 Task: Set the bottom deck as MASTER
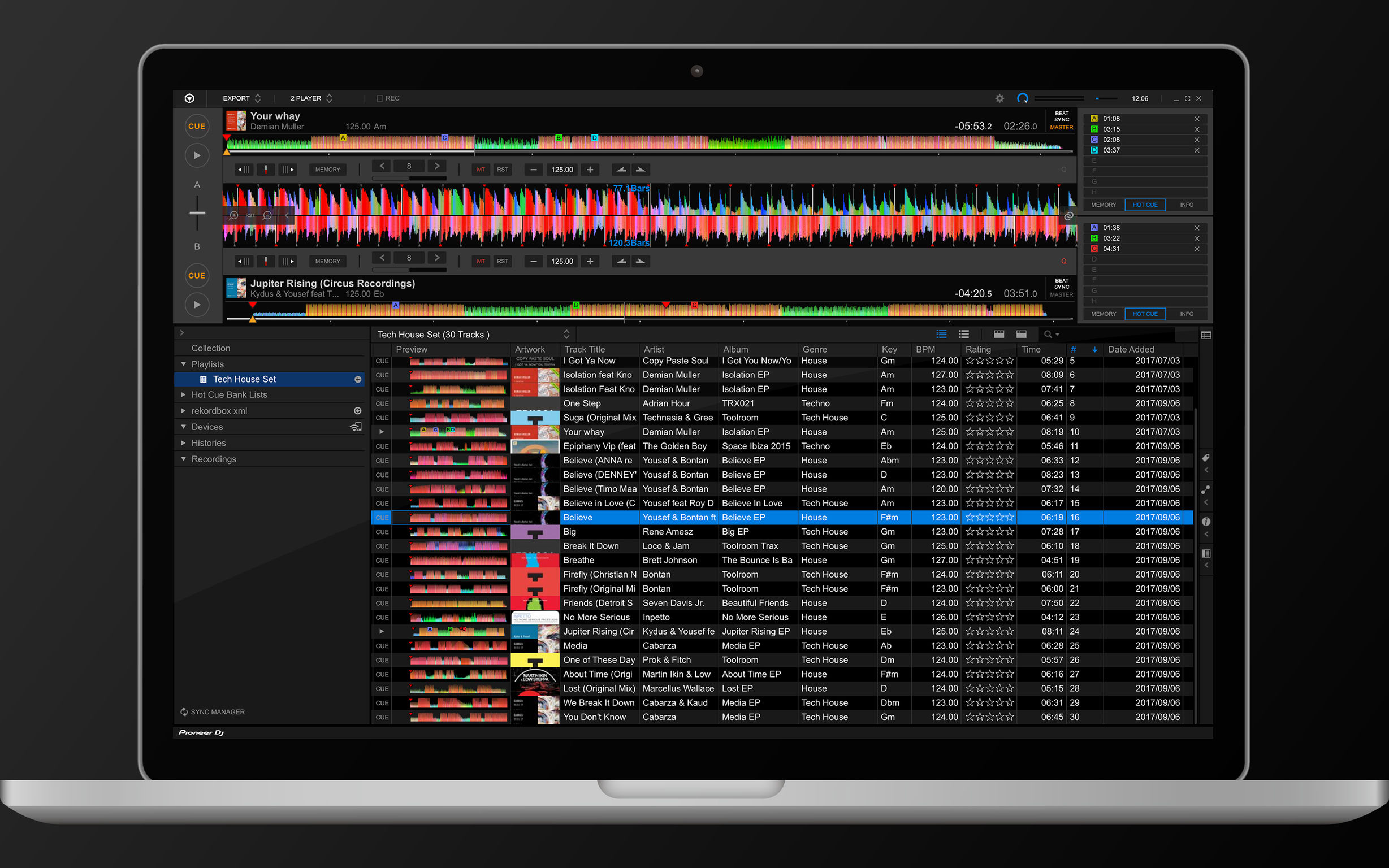1061,294
